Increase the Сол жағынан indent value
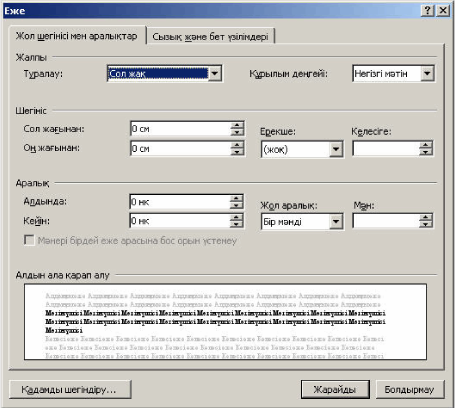This screenshot has height=408, width=455. [237, 125]
